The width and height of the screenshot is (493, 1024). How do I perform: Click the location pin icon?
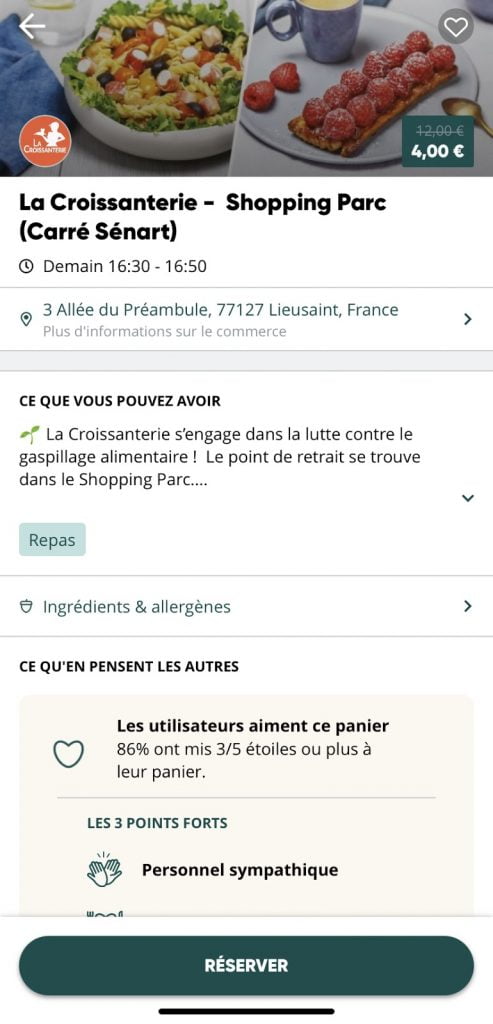[x=26, y=319]
